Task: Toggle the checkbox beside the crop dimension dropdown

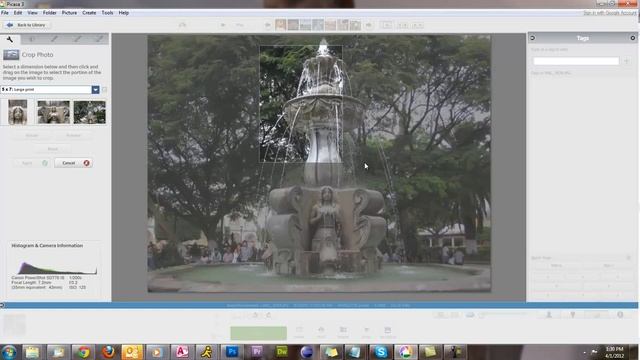Action: 104,89
